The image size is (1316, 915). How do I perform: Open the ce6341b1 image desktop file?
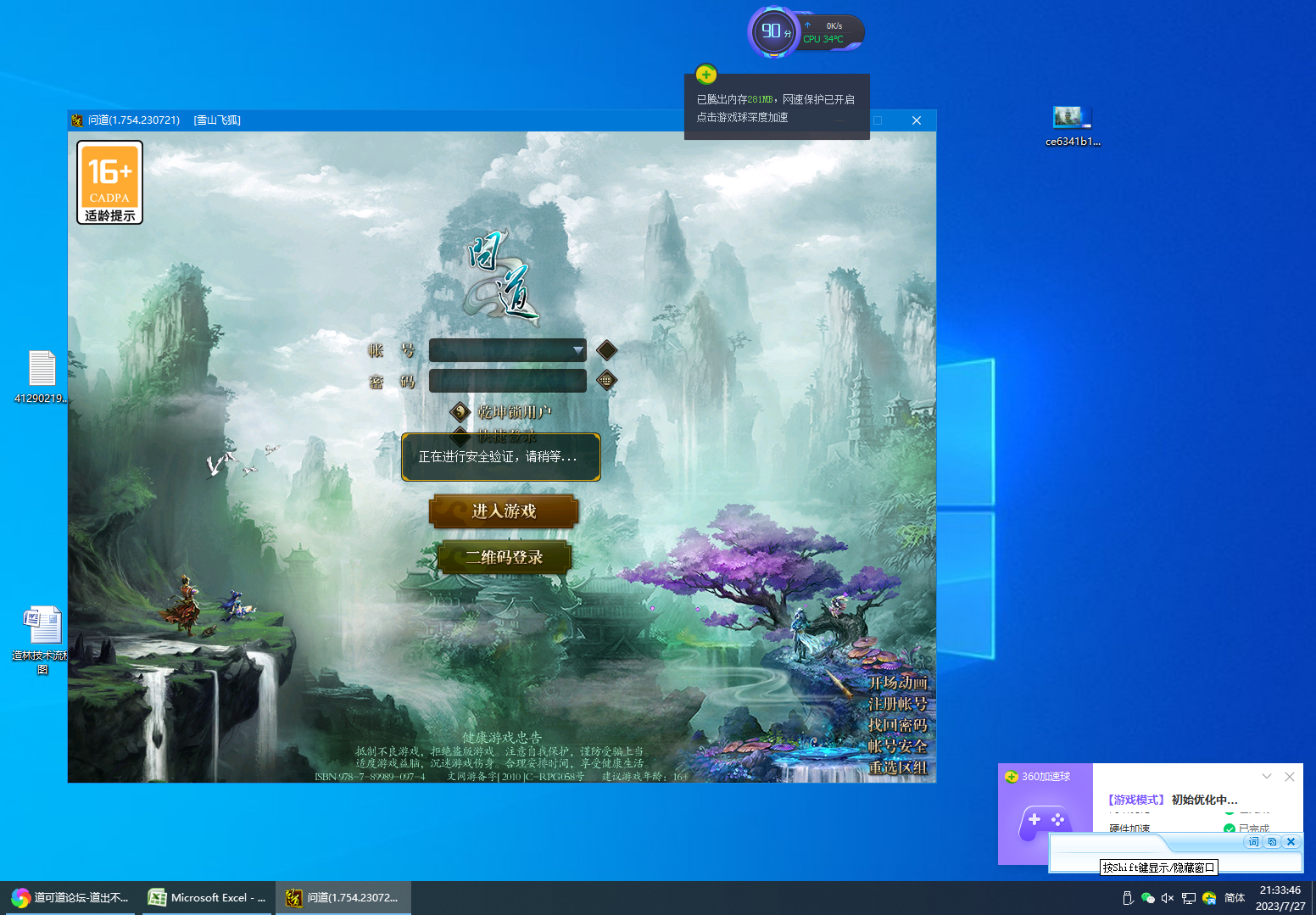[1073, 126]
